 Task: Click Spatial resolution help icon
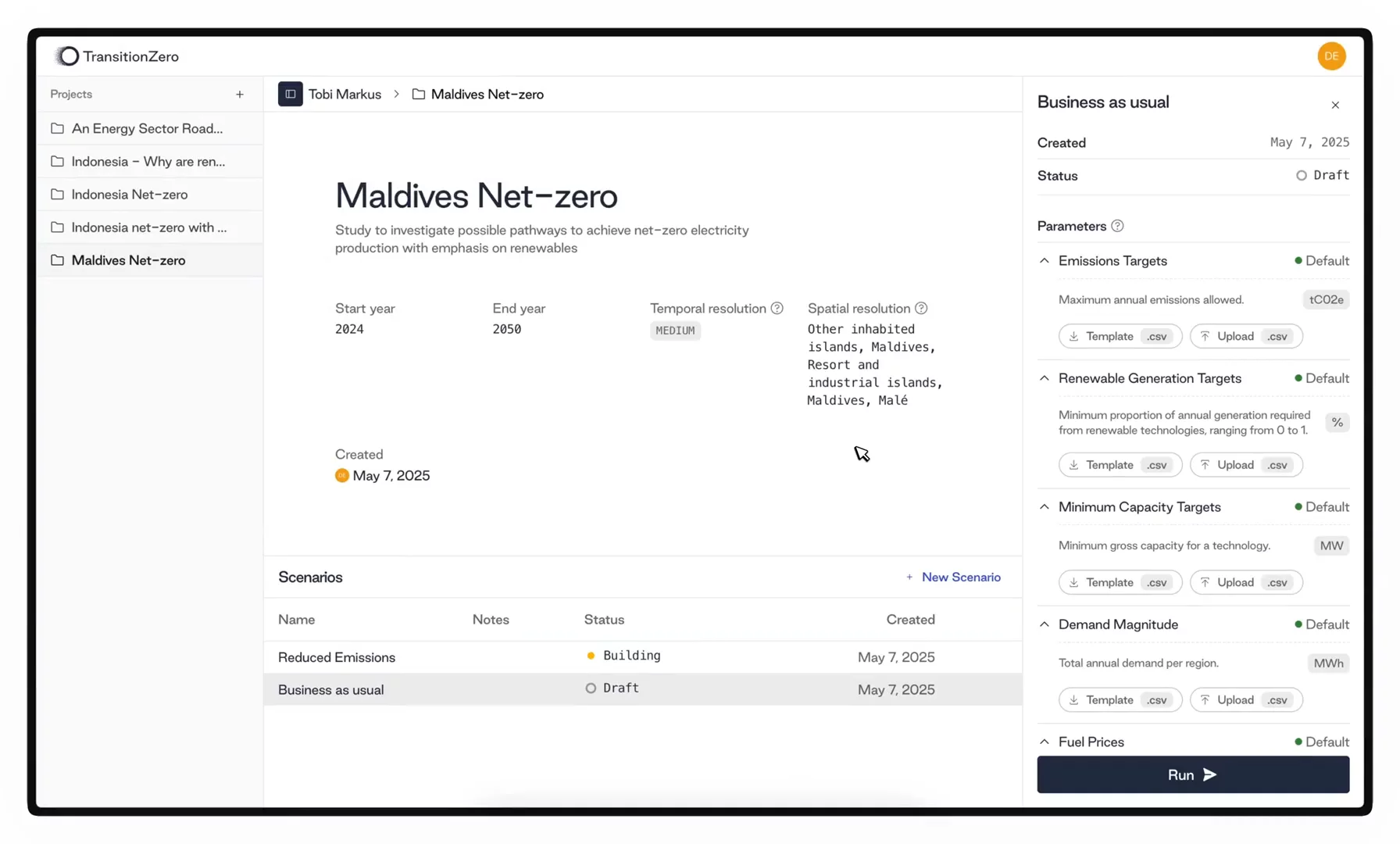point(921,309)
